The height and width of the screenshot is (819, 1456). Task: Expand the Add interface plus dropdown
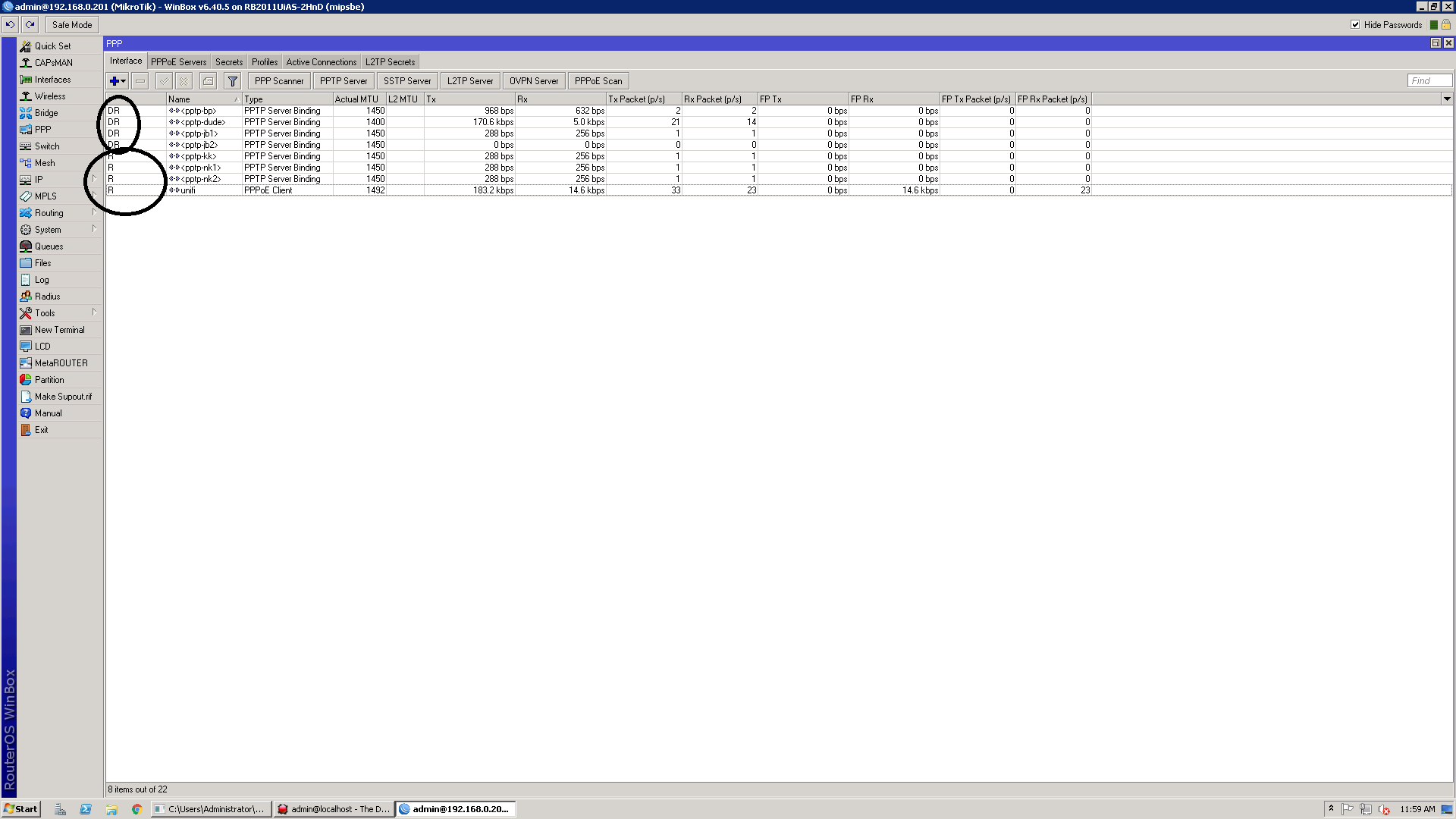tap(118, 81)
